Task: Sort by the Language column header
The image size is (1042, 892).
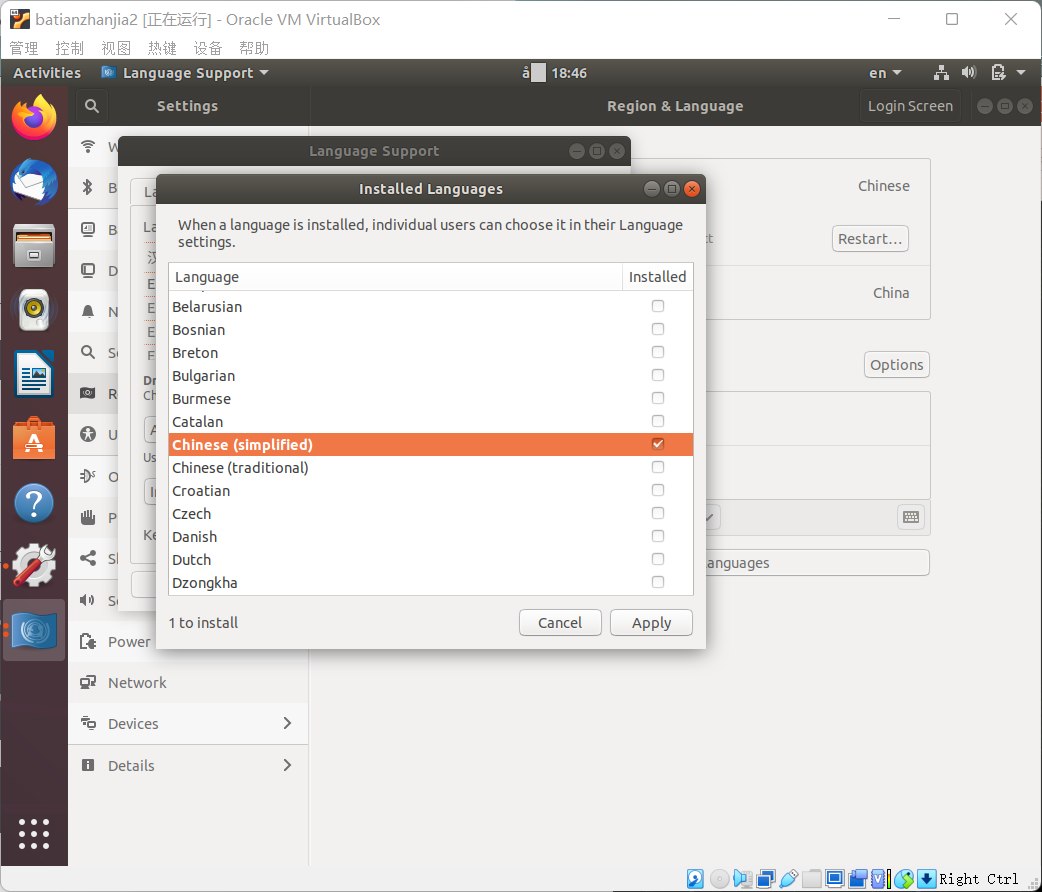Action: pyautogui.click(x=395, y=277)
